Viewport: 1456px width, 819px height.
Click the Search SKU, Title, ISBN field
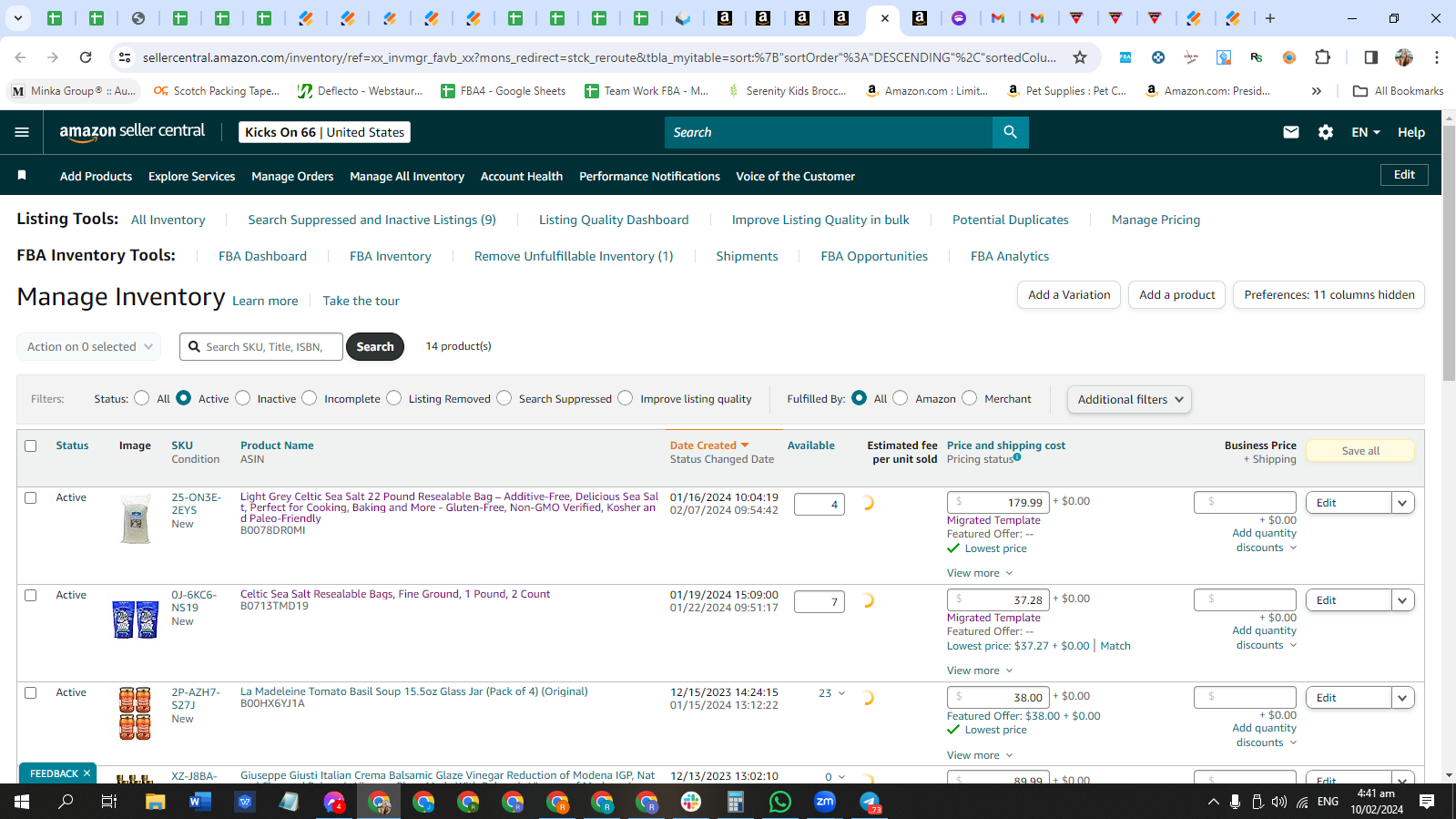click(x=261, y=347)
